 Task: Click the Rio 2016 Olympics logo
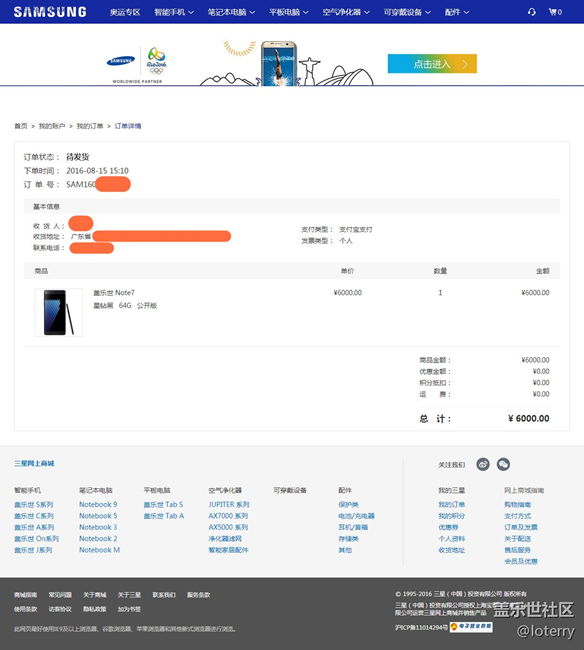[x=156, y=61]
